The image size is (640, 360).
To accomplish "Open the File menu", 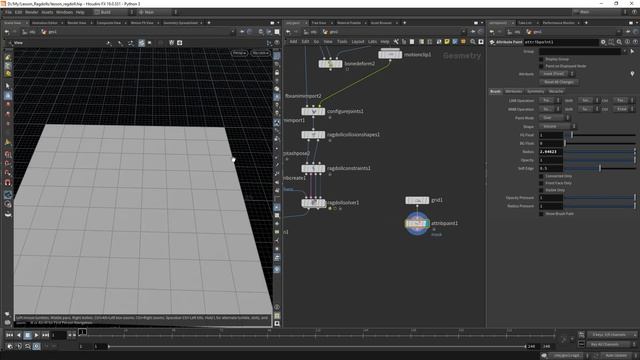I will pos(8,12).
